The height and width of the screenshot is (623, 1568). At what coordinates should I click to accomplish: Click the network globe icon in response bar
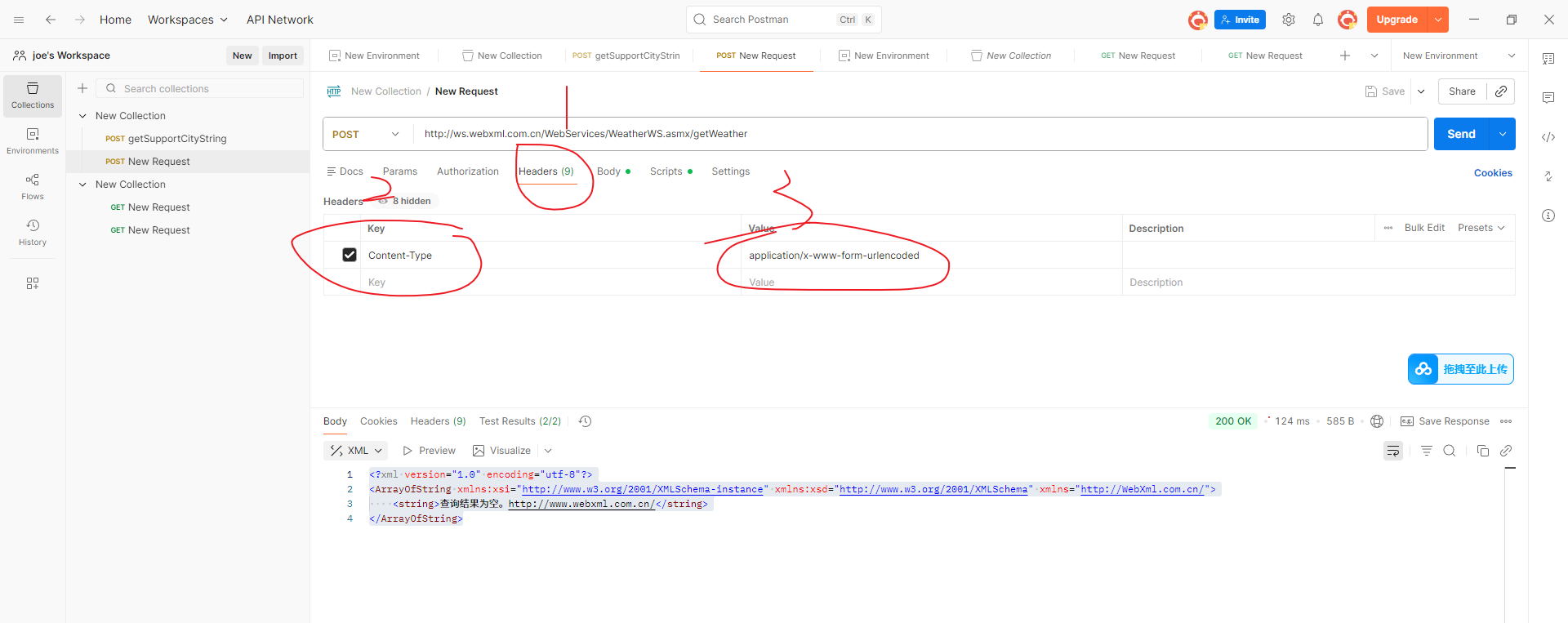pyautogui.click(x=1377, y=421)
